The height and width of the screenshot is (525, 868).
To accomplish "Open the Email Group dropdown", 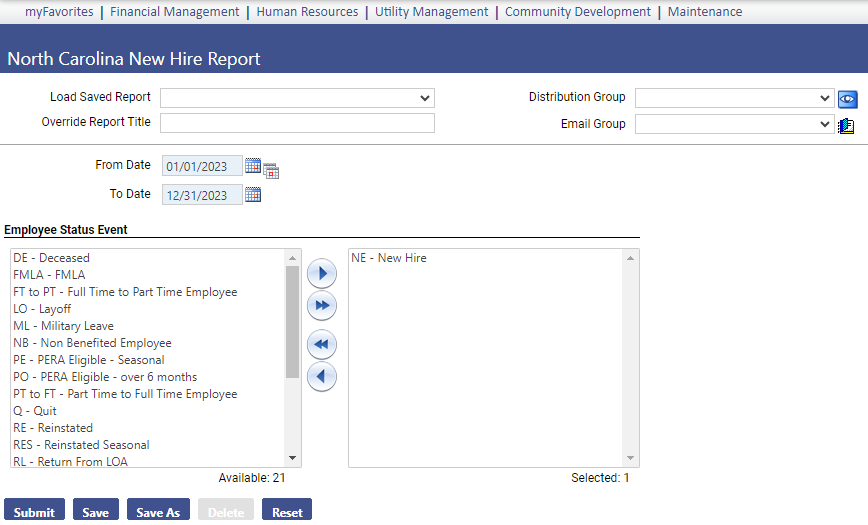I will click(735, 124).
